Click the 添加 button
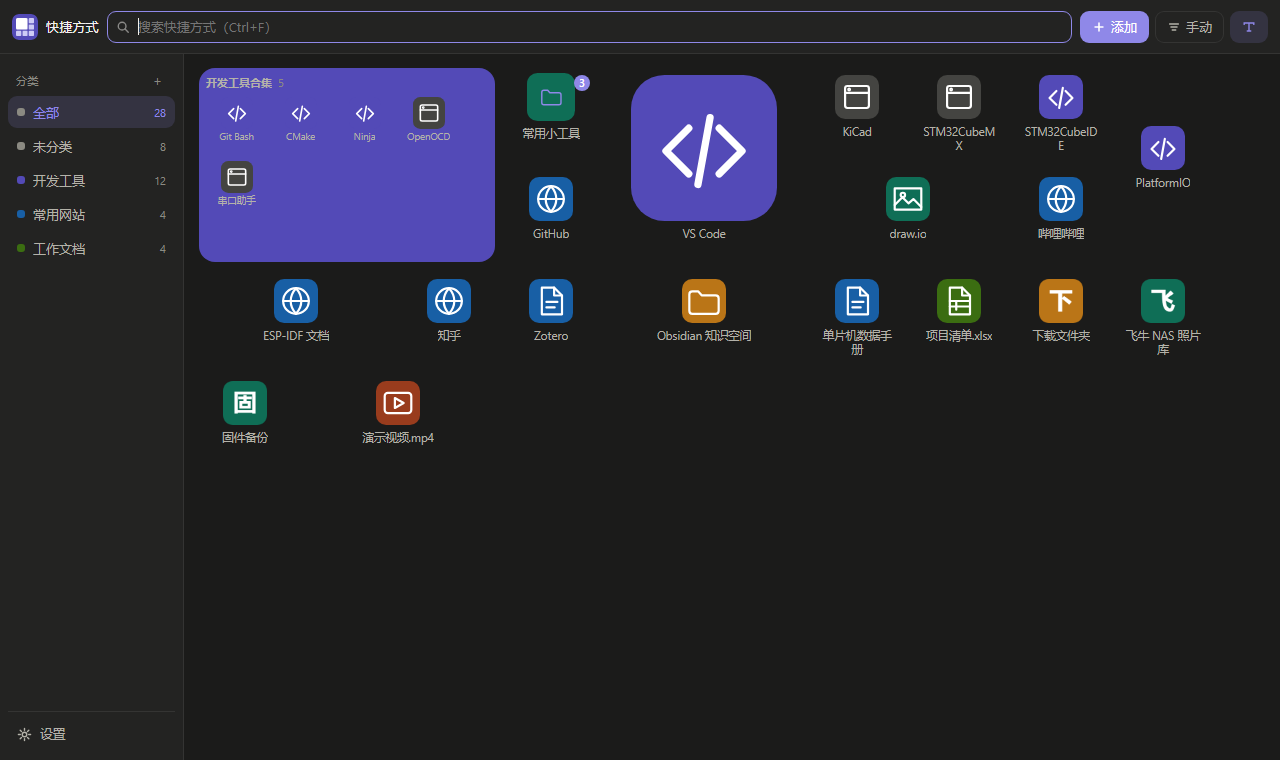The height and width of the screenshot is (760, 1280). tap(1114, 27)
